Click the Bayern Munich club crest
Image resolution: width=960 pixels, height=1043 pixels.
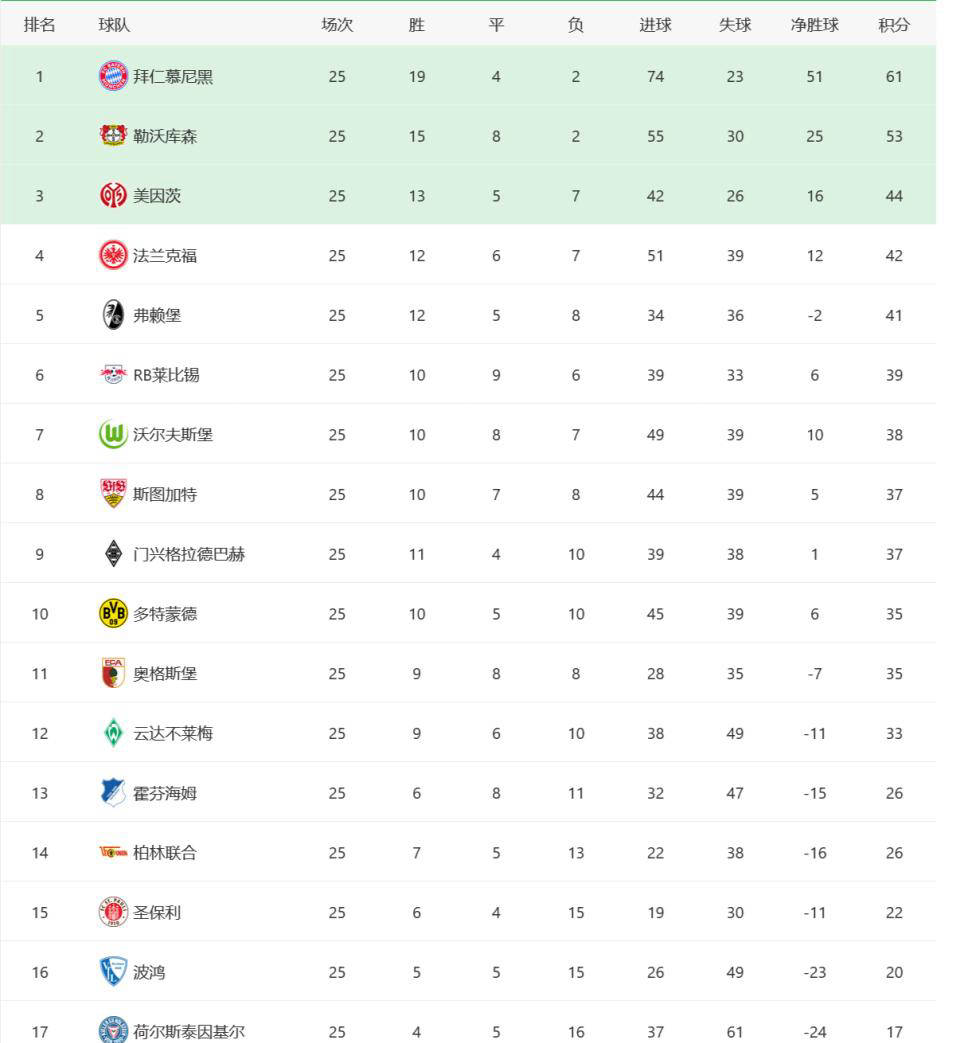pyautogui.click(x=113, y=76)
